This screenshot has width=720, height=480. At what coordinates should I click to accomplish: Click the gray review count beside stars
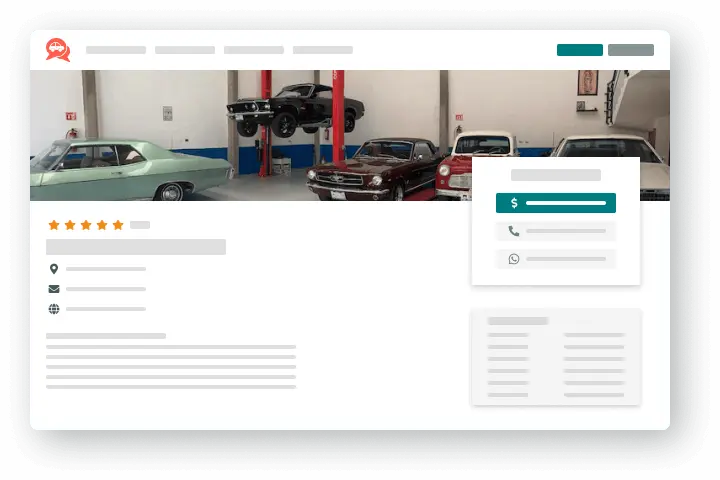[x=140, y=225]
